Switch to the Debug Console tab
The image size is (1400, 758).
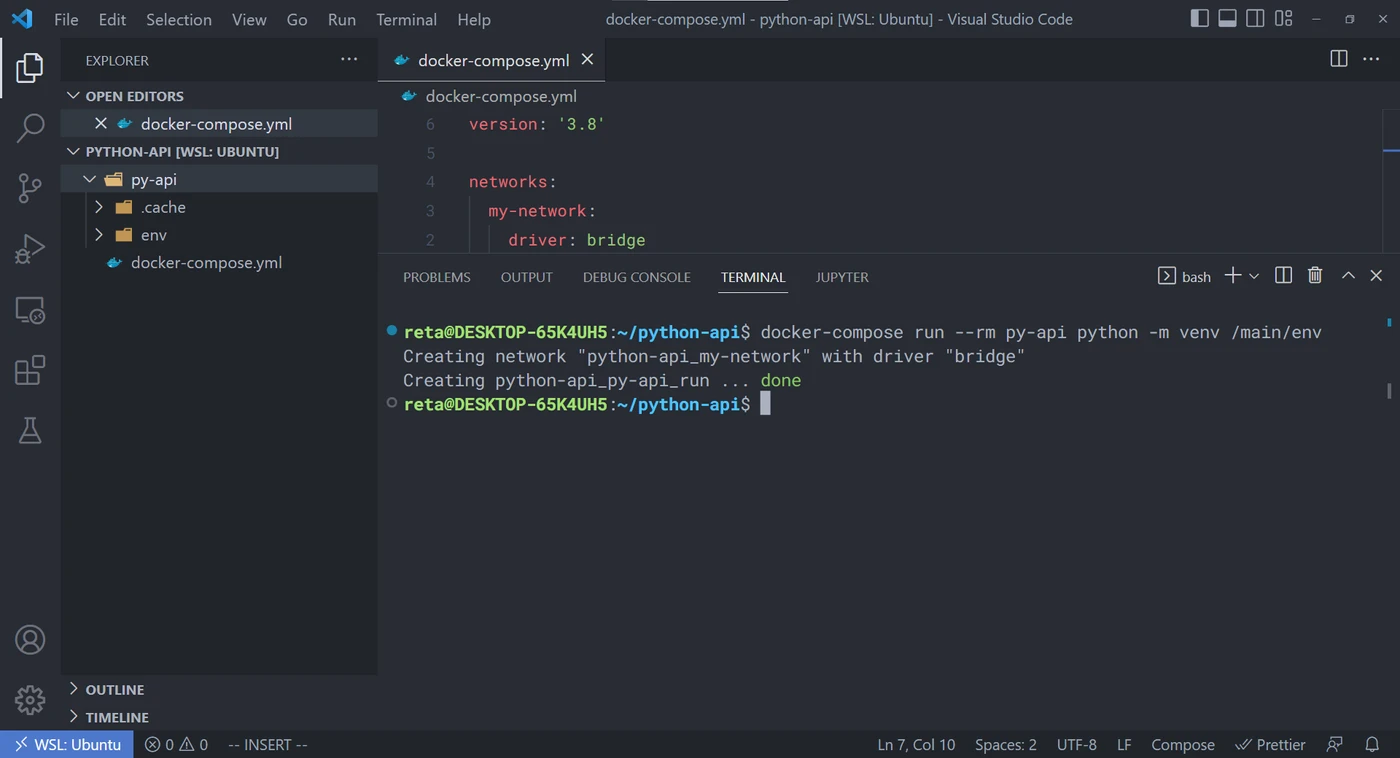(x=637, y=277)
